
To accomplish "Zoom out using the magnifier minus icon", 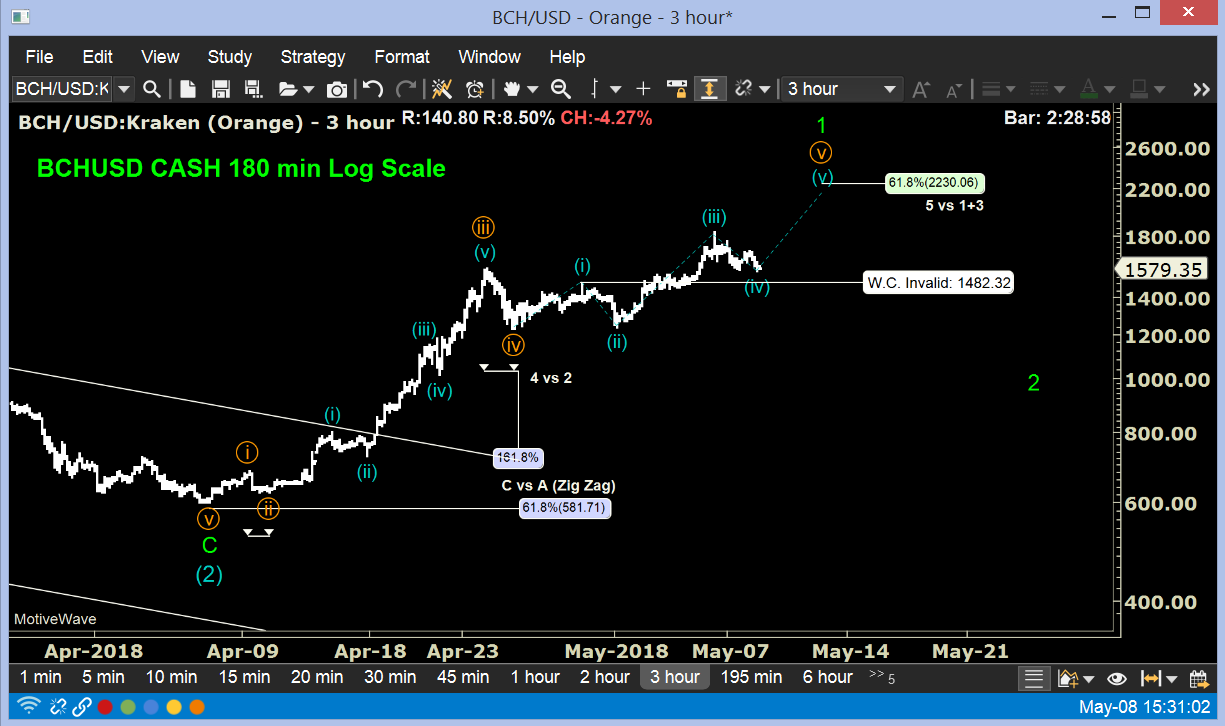I will (x=561, y=89).
